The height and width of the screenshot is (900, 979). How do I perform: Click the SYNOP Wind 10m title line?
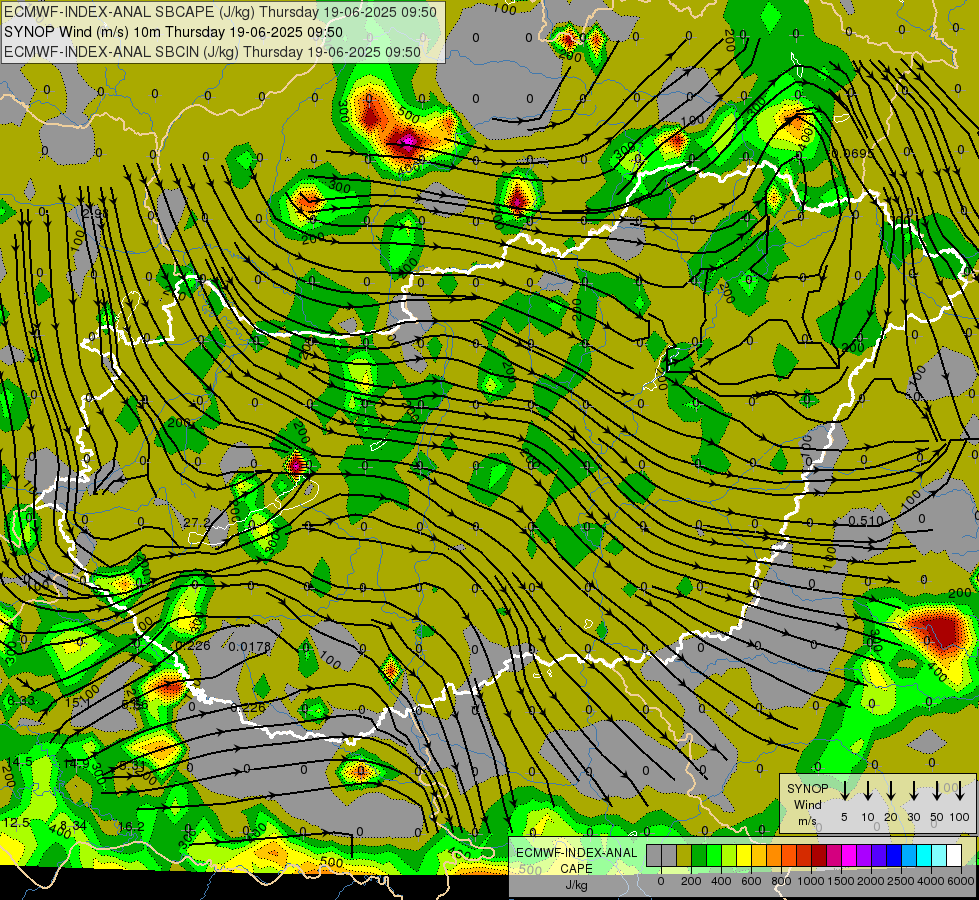(x=173, y=32)
